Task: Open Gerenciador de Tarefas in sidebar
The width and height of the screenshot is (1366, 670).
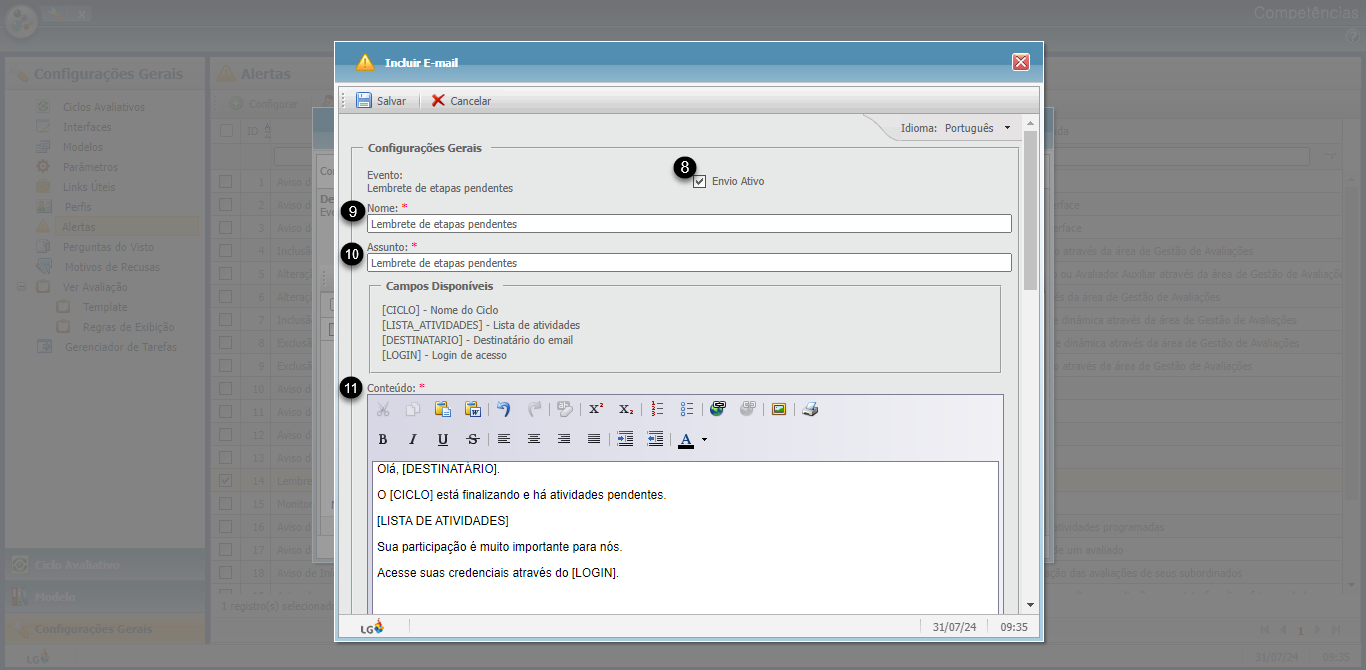Action: pyautogui.click(x=121, y=347)
